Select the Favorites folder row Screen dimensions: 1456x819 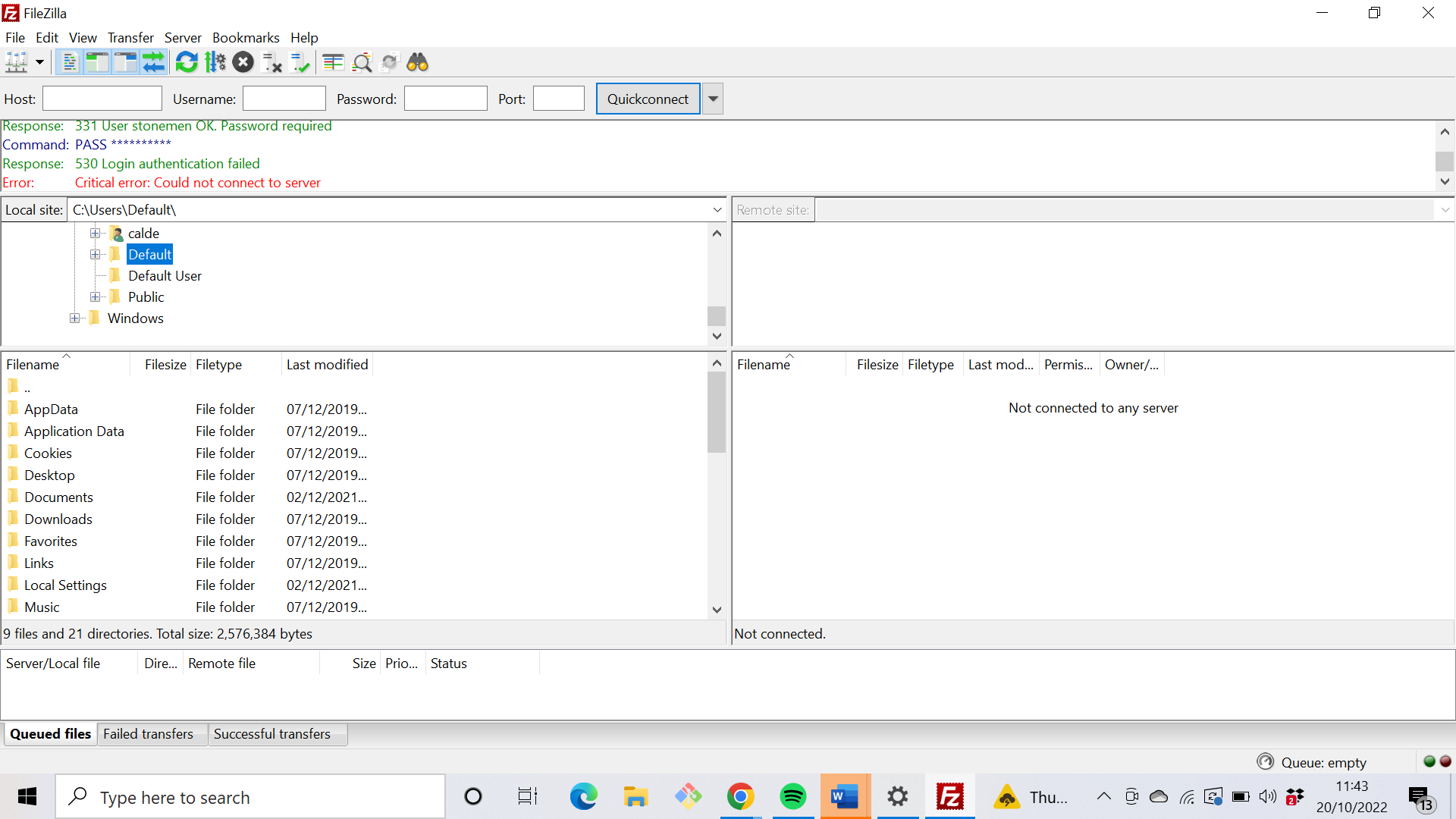353,541
